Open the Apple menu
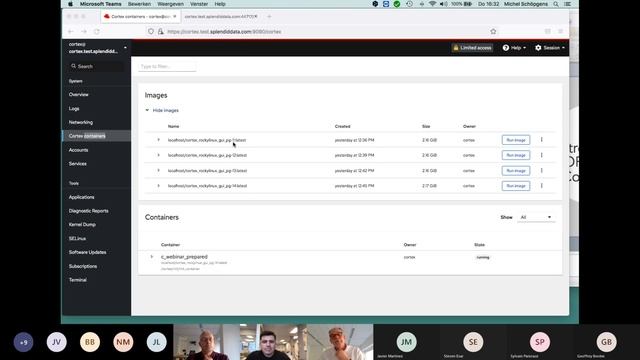This screenshot has width=640, height=360. point(70,4)
